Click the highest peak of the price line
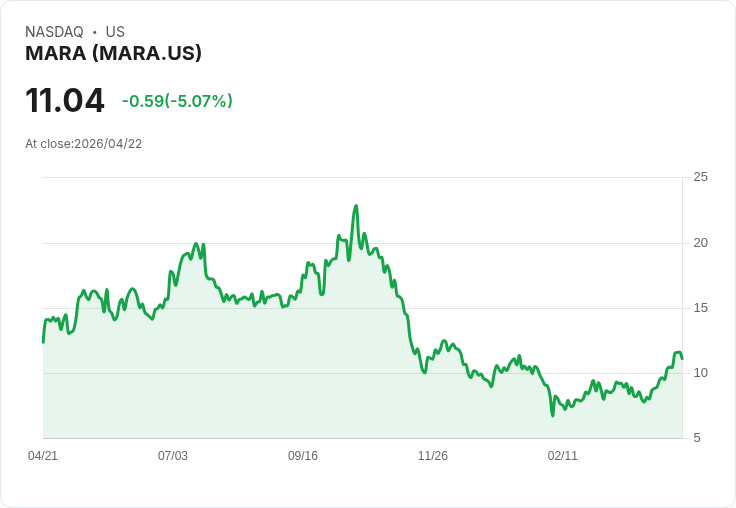This screenshot has width=736, height=508. tap(356, 206)
